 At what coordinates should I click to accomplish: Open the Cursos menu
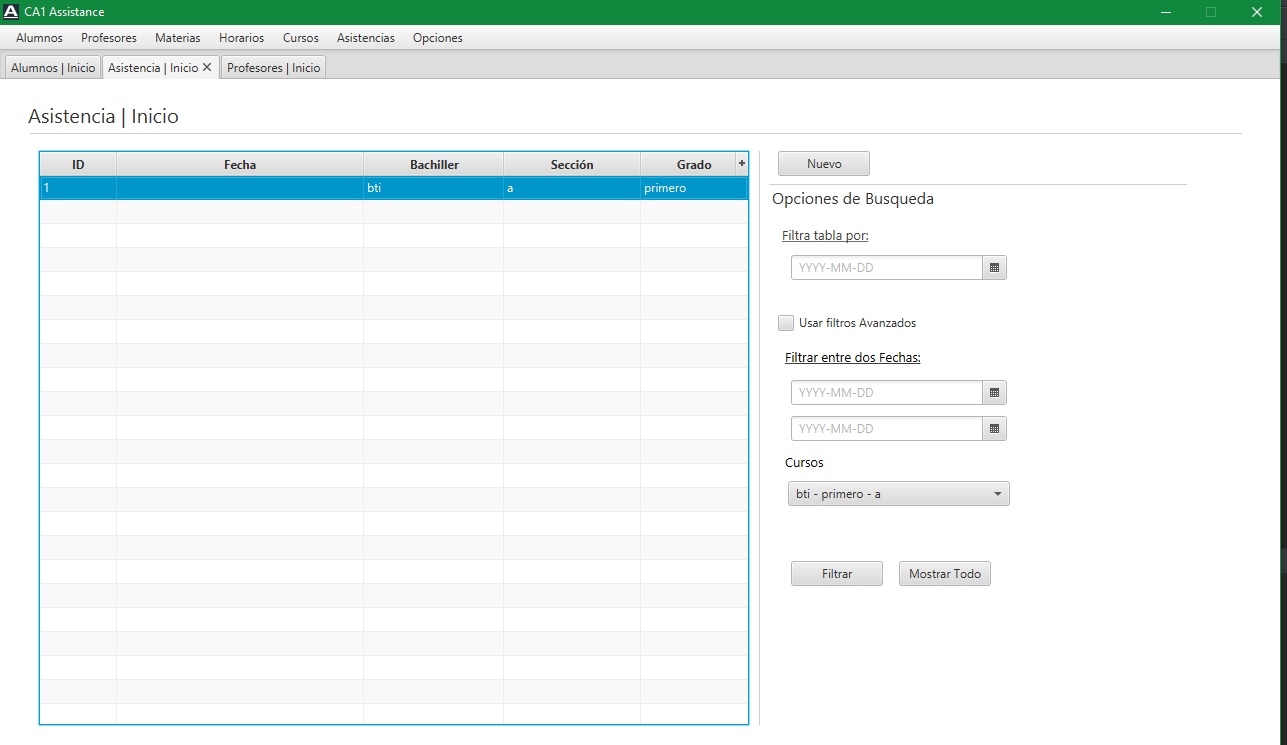[x=301, y=38]
